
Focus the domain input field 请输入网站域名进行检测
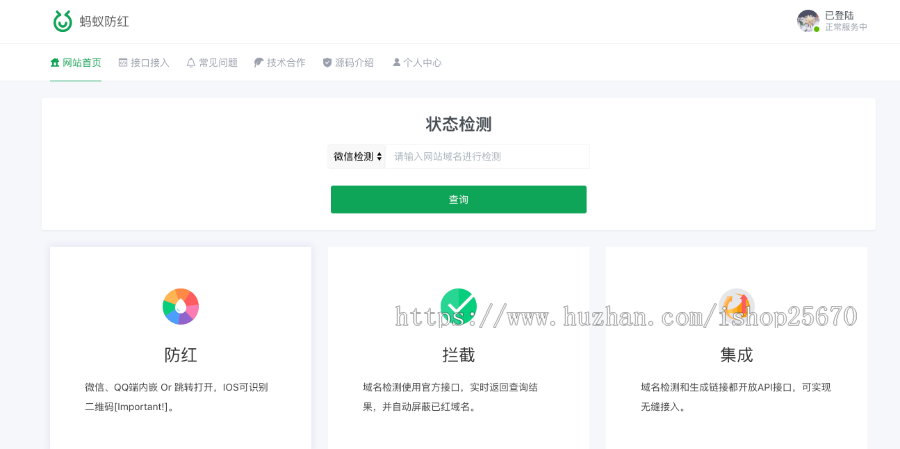487,156
